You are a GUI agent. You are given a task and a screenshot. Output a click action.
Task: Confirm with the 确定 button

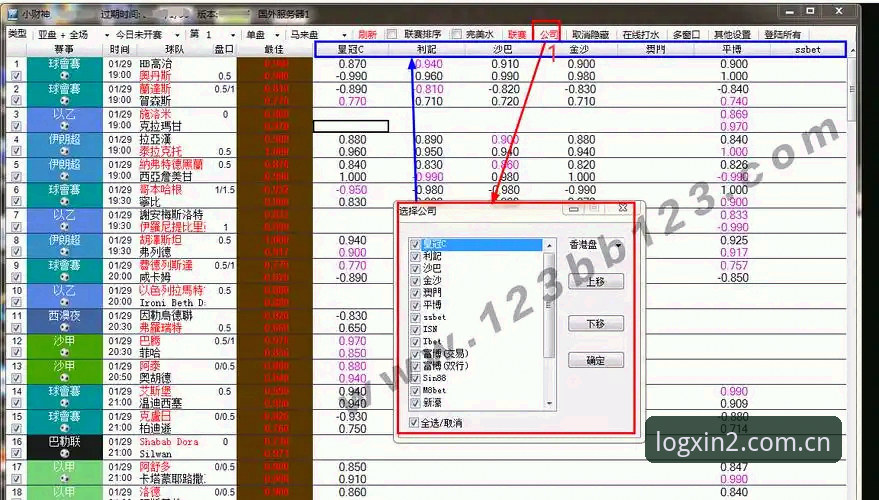pos(596,360)
